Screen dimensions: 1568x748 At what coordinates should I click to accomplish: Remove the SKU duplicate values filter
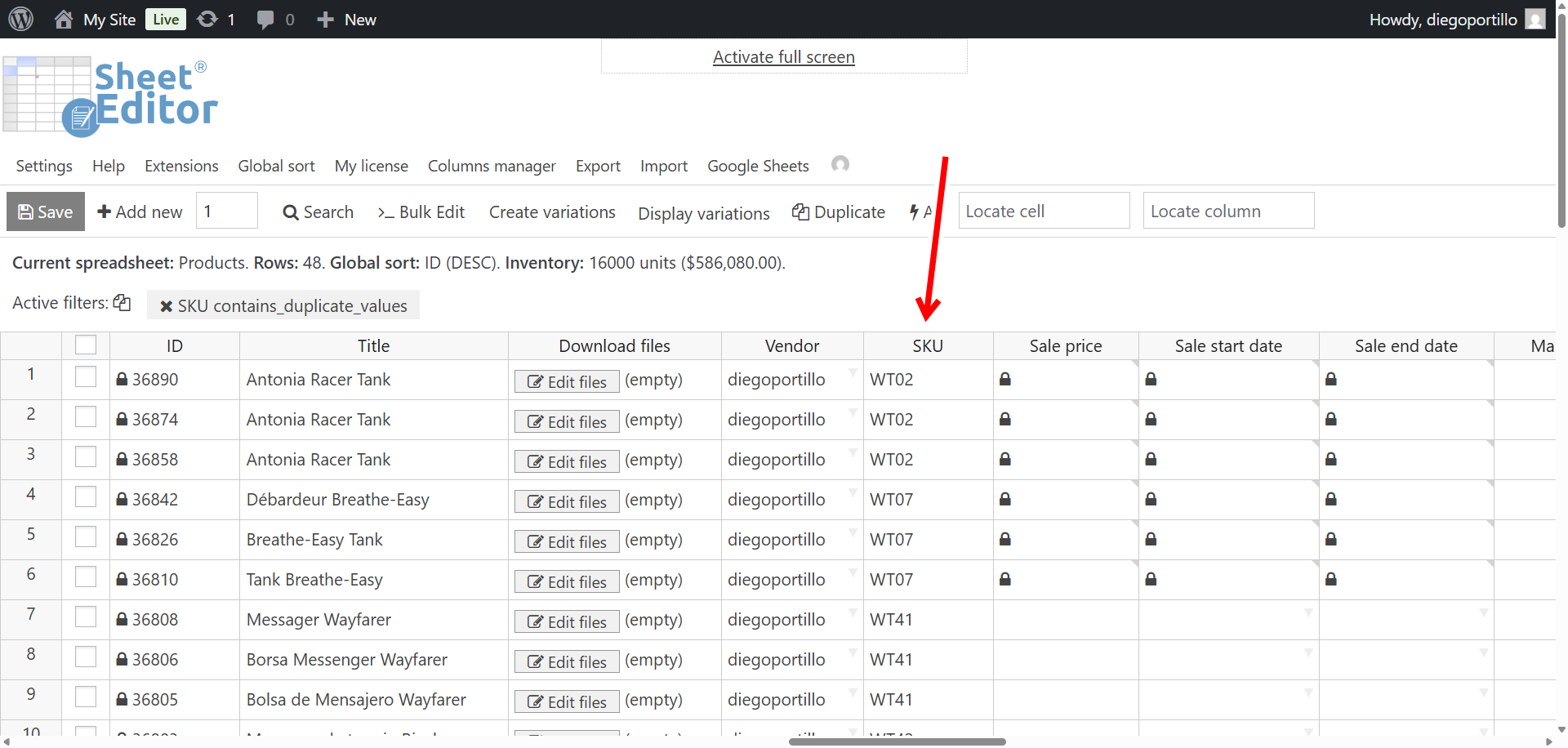pyautogui.click(x=166, y=306)
